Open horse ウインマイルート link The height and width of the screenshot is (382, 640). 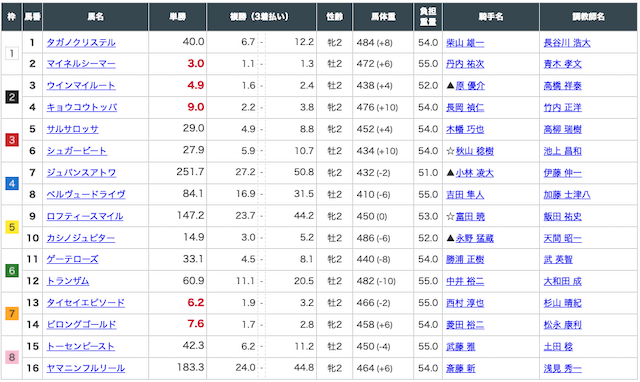pos(81,86)
